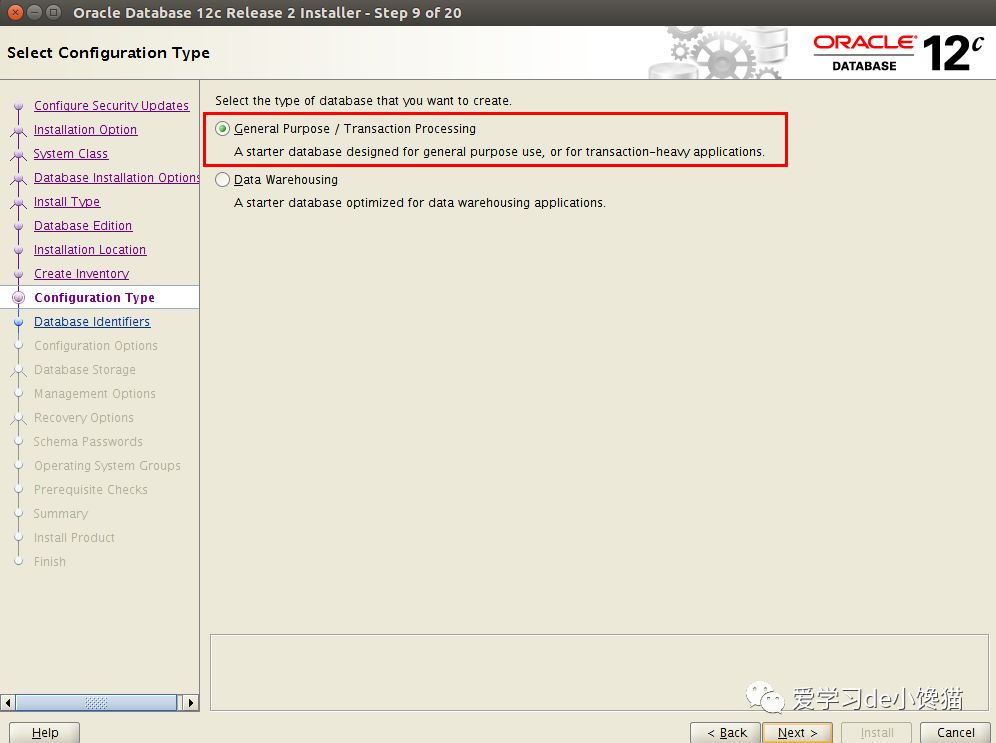996x743 pixels.
Task: Click the disabled Finish step
Action: click(50, 561)
